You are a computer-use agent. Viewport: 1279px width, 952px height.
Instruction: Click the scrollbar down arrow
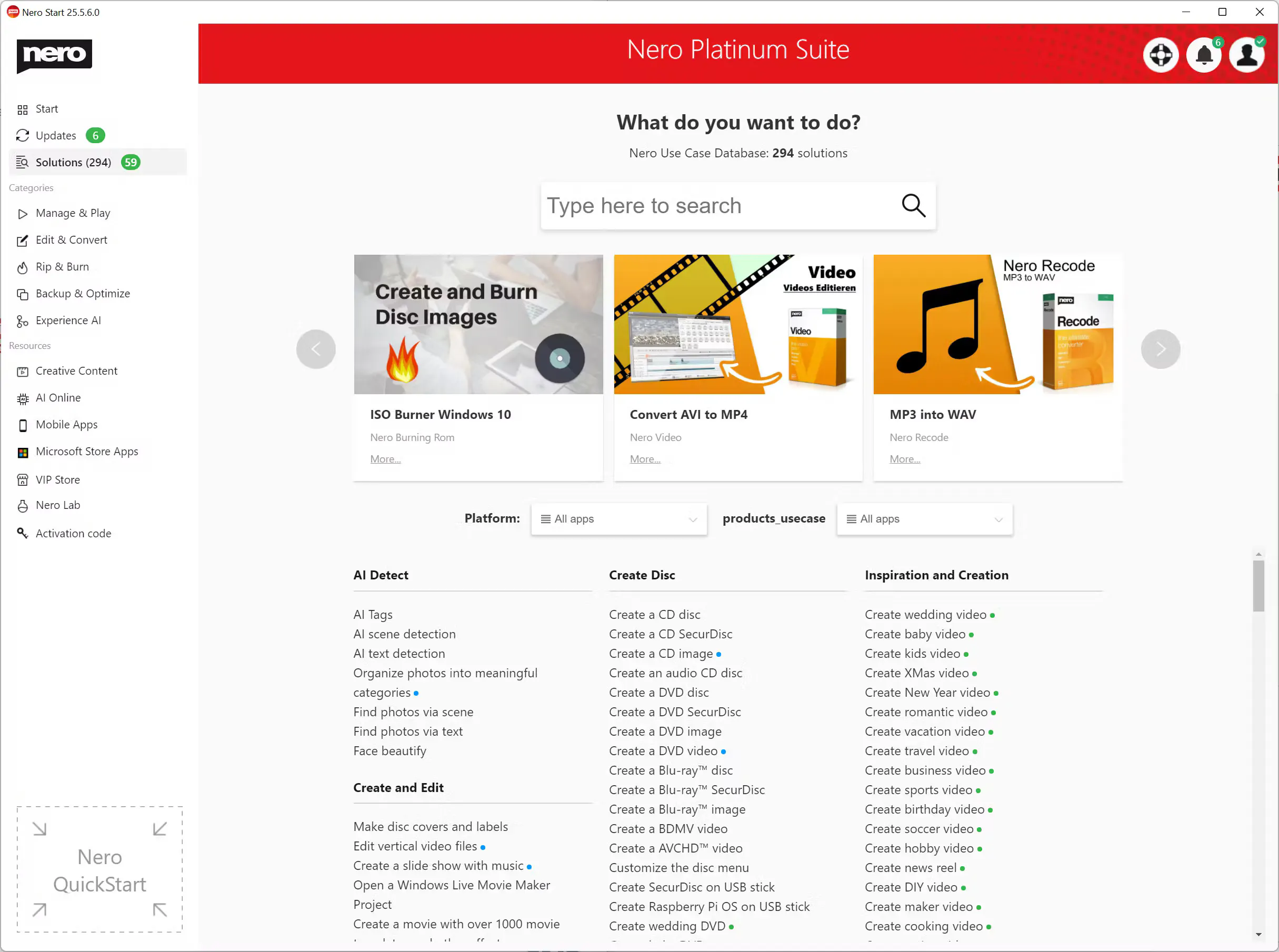coord(1258,934)
